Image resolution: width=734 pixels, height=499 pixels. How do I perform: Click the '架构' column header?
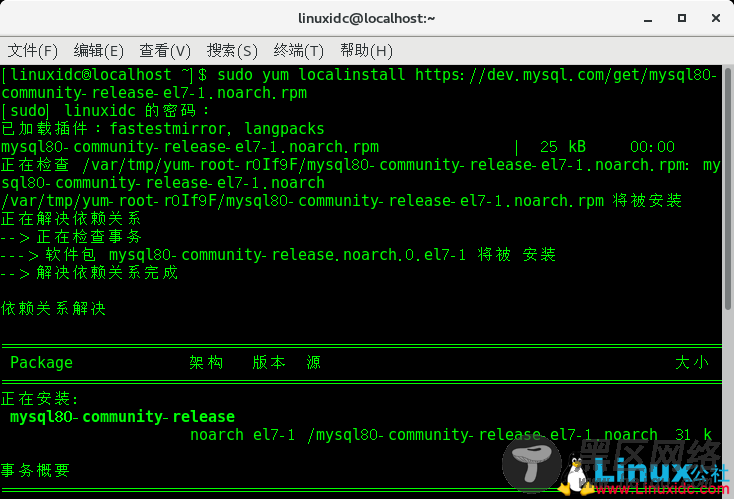tap(206, 362)
